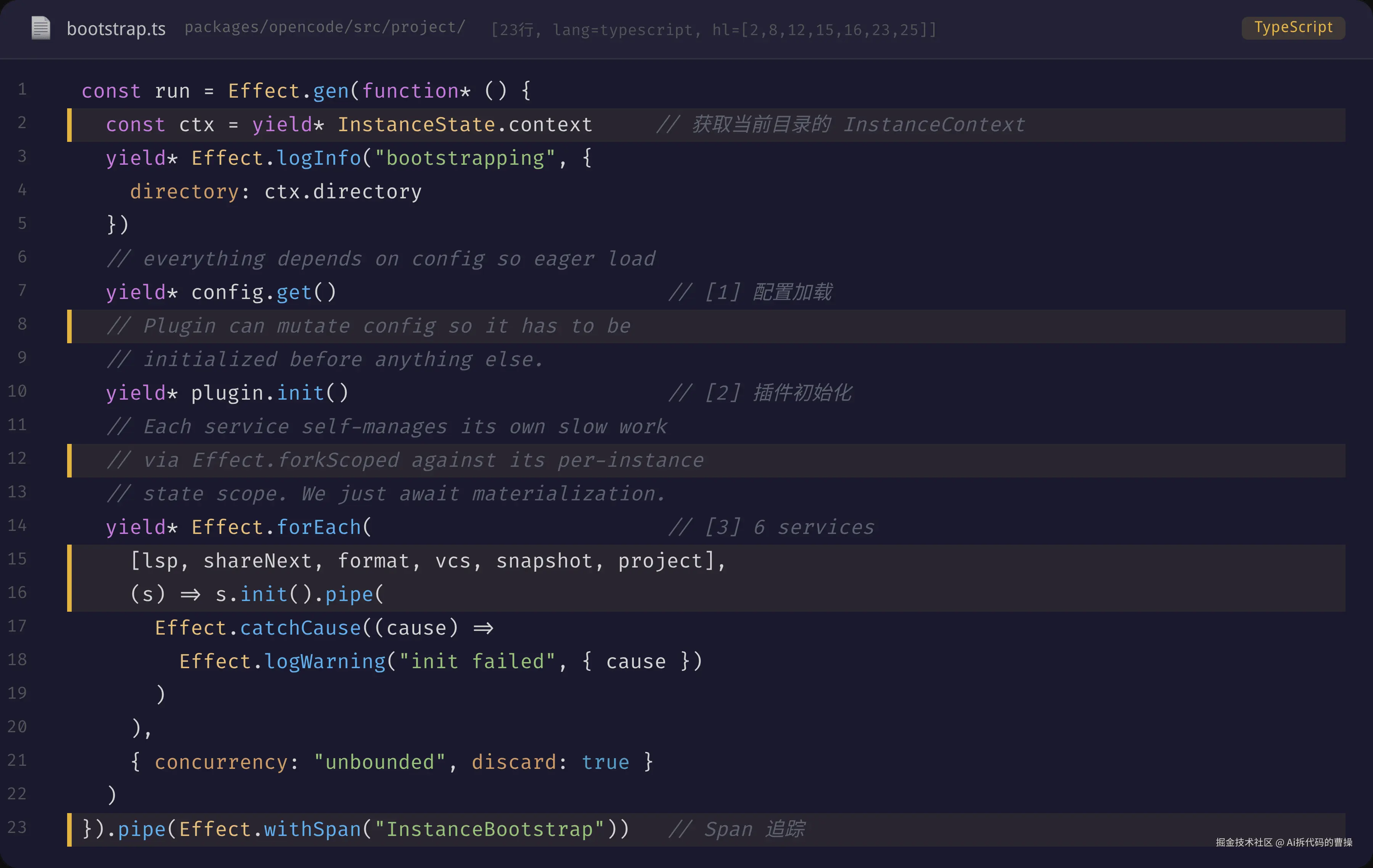Click 'Effect.catchCause' on line 17

pos(258,628)
